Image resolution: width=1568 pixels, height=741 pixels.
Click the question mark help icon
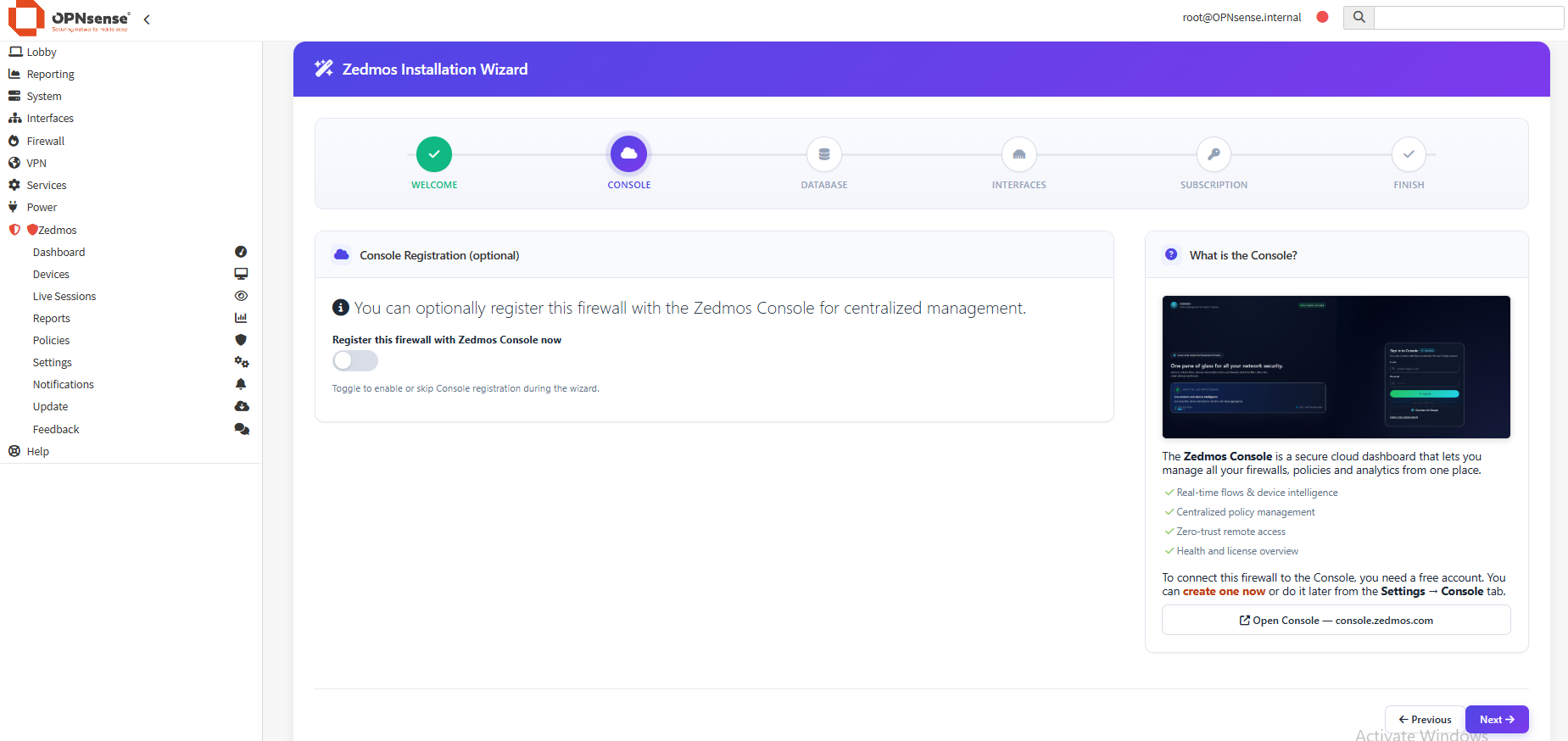click(x=1171, y=254)
